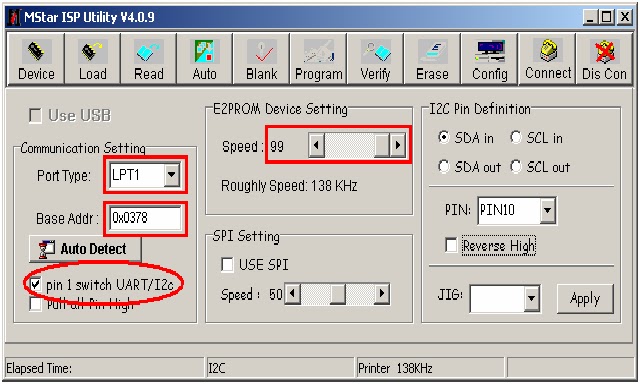Click the Erase toolbar icon
This screenshot has width=640, height=384.
[x=432, y=59]
